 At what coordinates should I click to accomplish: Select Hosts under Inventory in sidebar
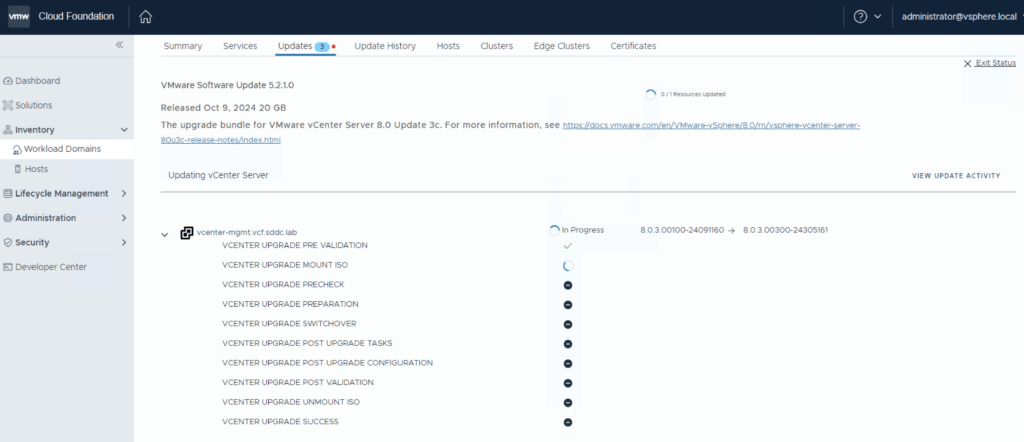pos(36,169)
